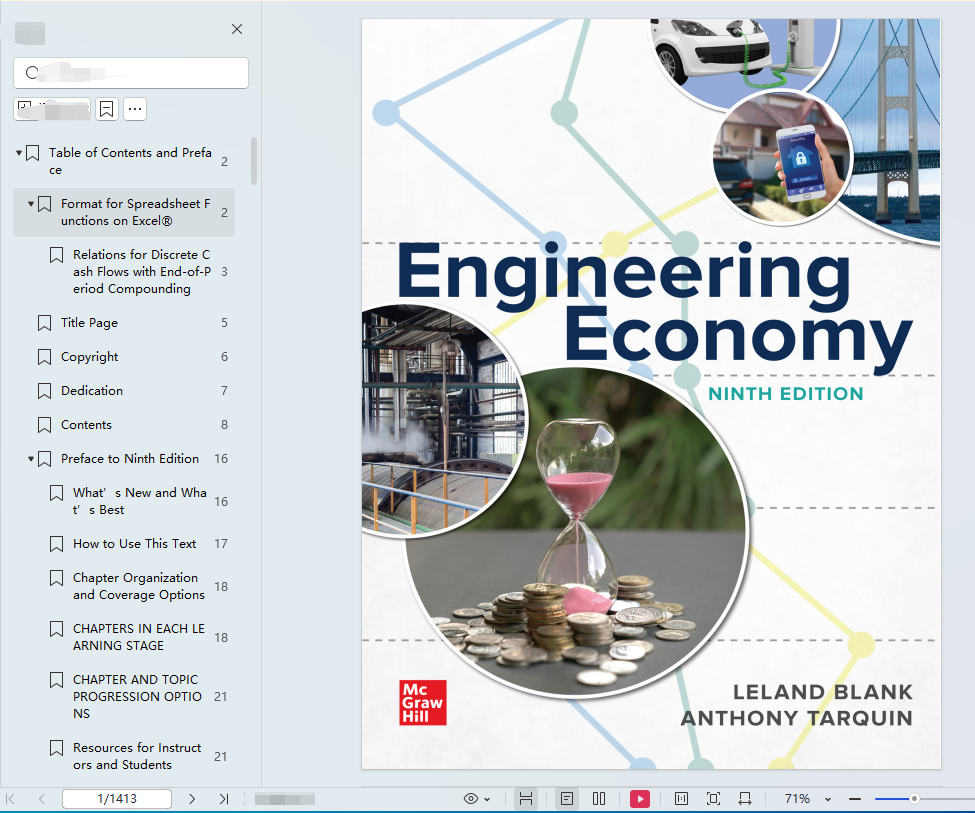
Task: Go to next page
Action: point(192,799)
